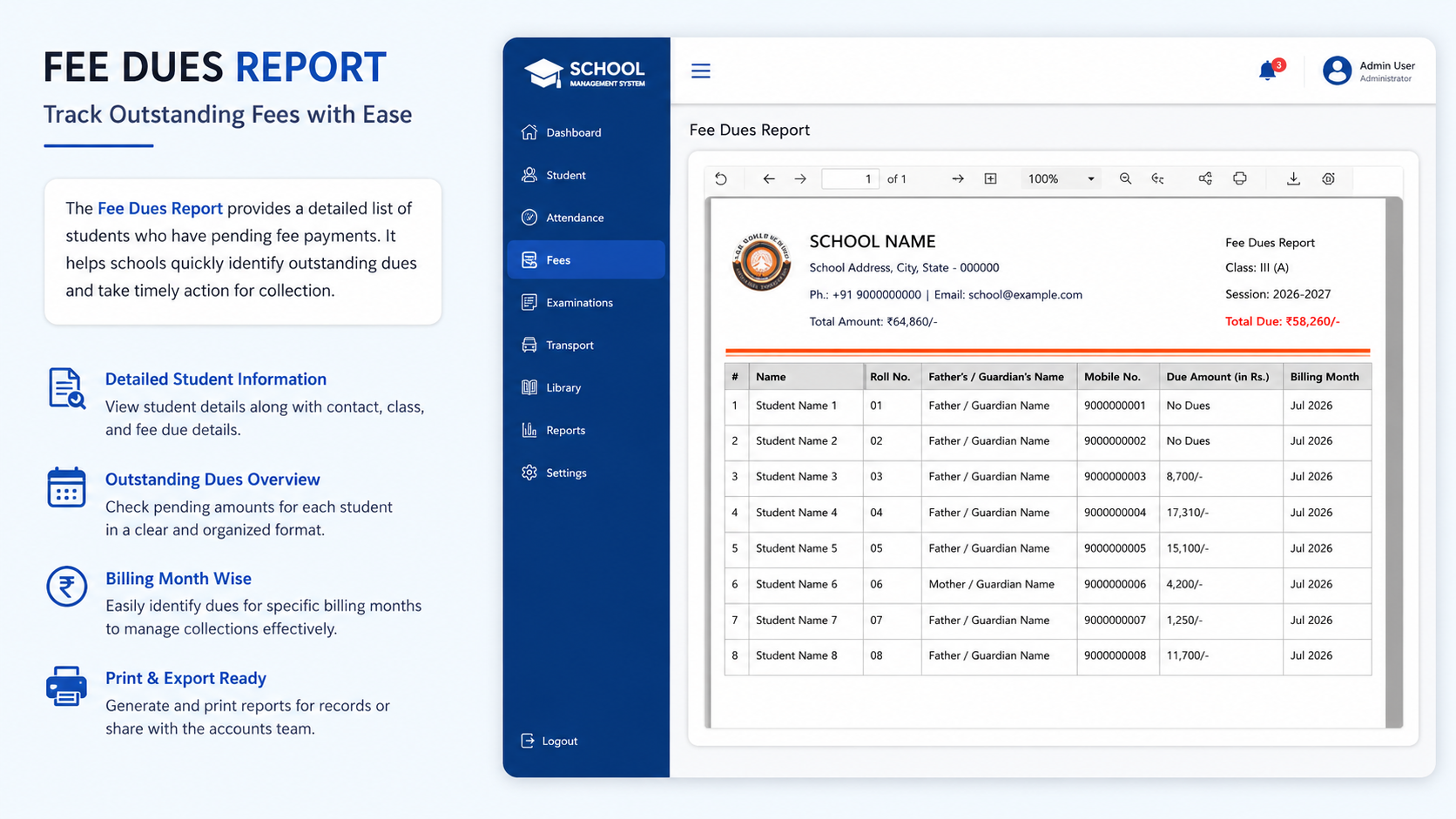Click the 'Billing Month Wise' heading

pos(179,578)
